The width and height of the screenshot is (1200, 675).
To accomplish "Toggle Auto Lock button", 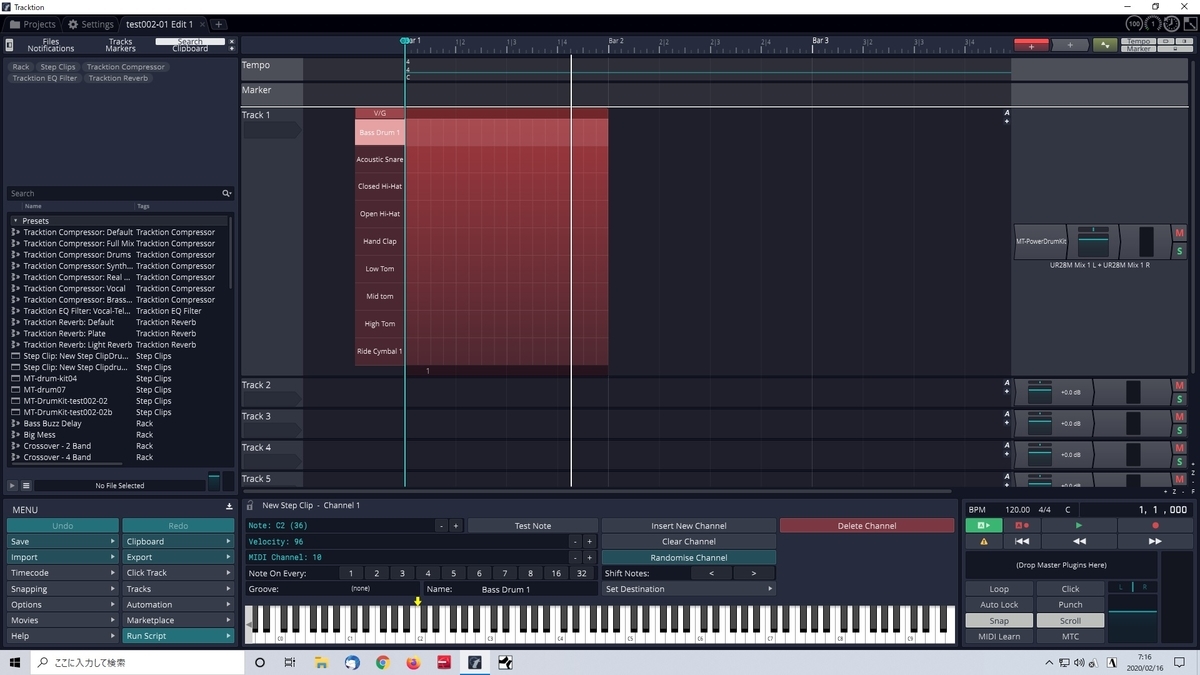I will 999,604.
